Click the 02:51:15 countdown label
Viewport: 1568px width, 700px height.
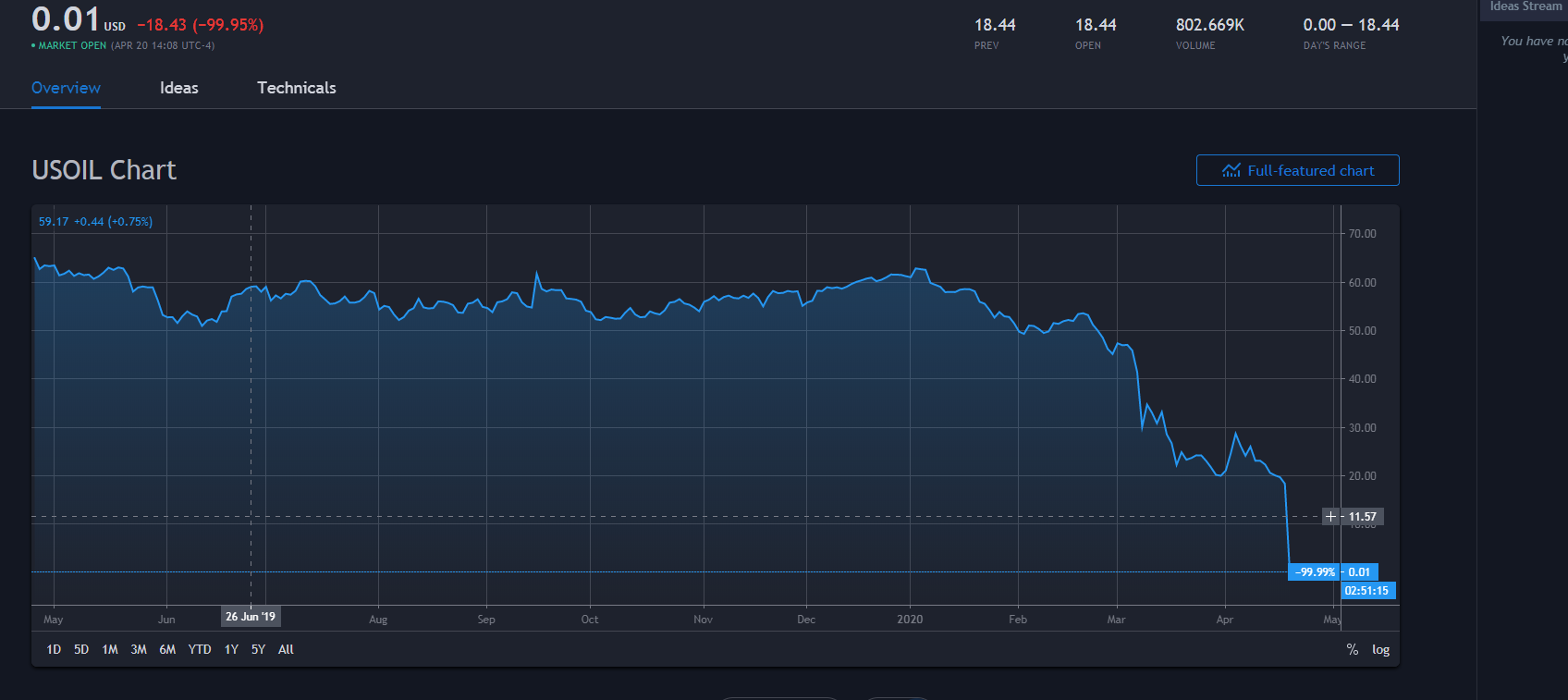[x=1366, y=591]
